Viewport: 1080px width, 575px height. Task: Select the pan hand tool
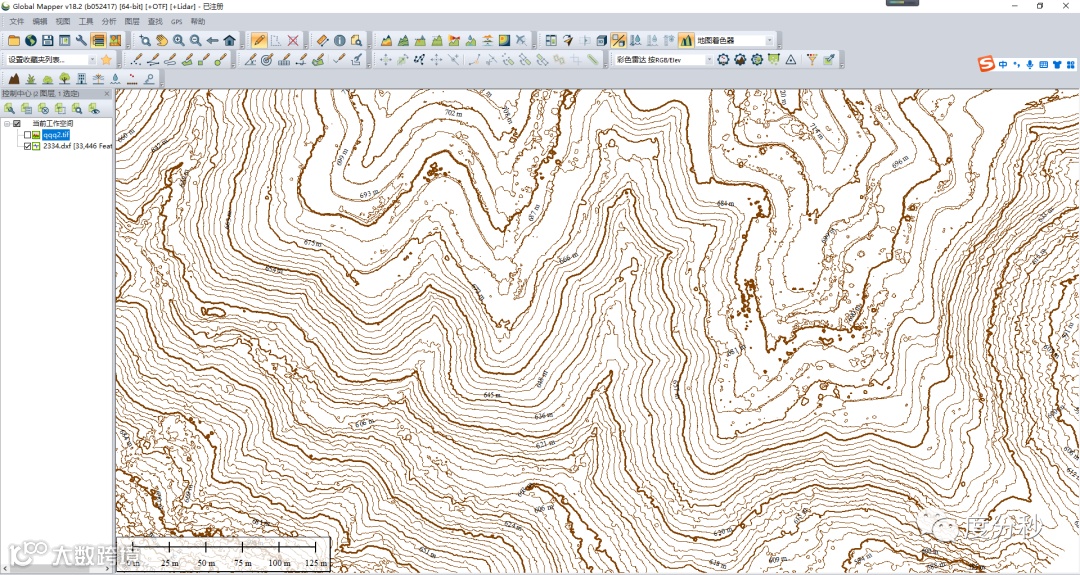162,41
